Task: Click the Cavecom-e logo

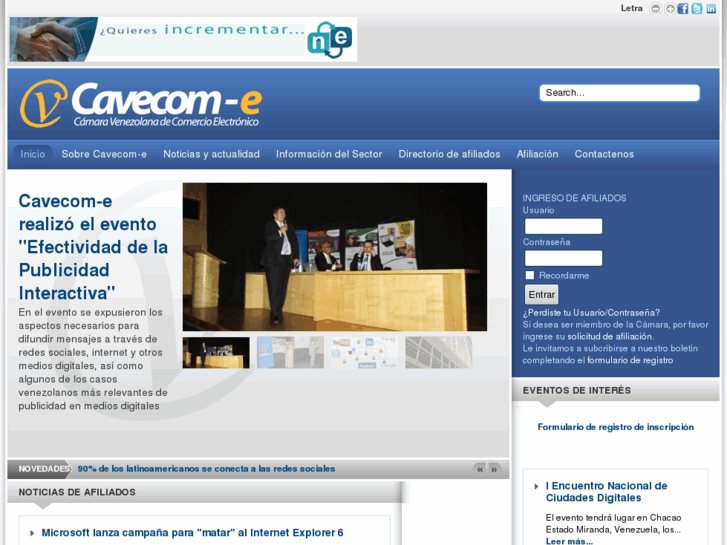Action: tap(141, 104)
